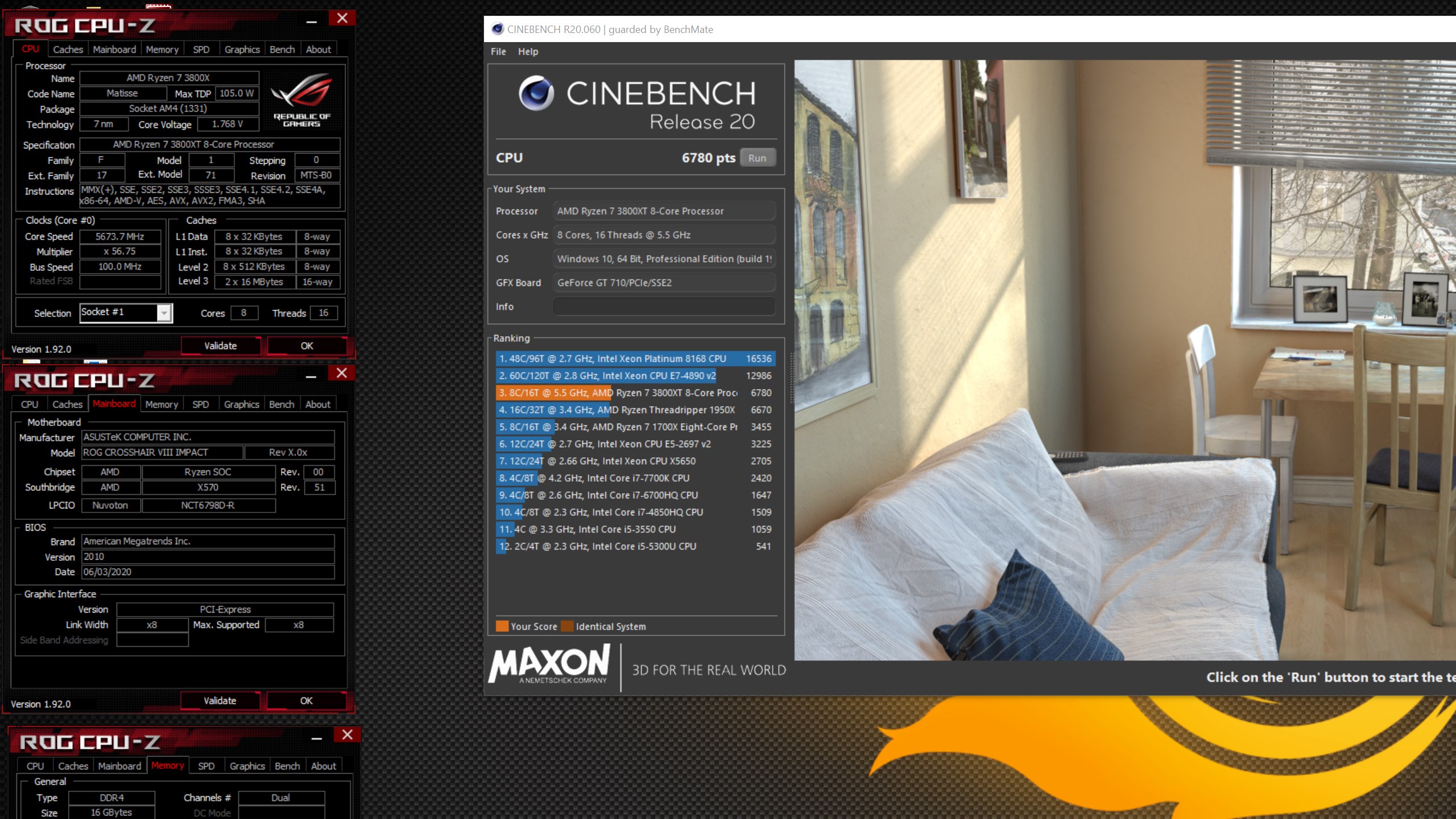
Task: Minimize the bottom ROG CPU-Z Memory window
Action: [x=317, y=737]
